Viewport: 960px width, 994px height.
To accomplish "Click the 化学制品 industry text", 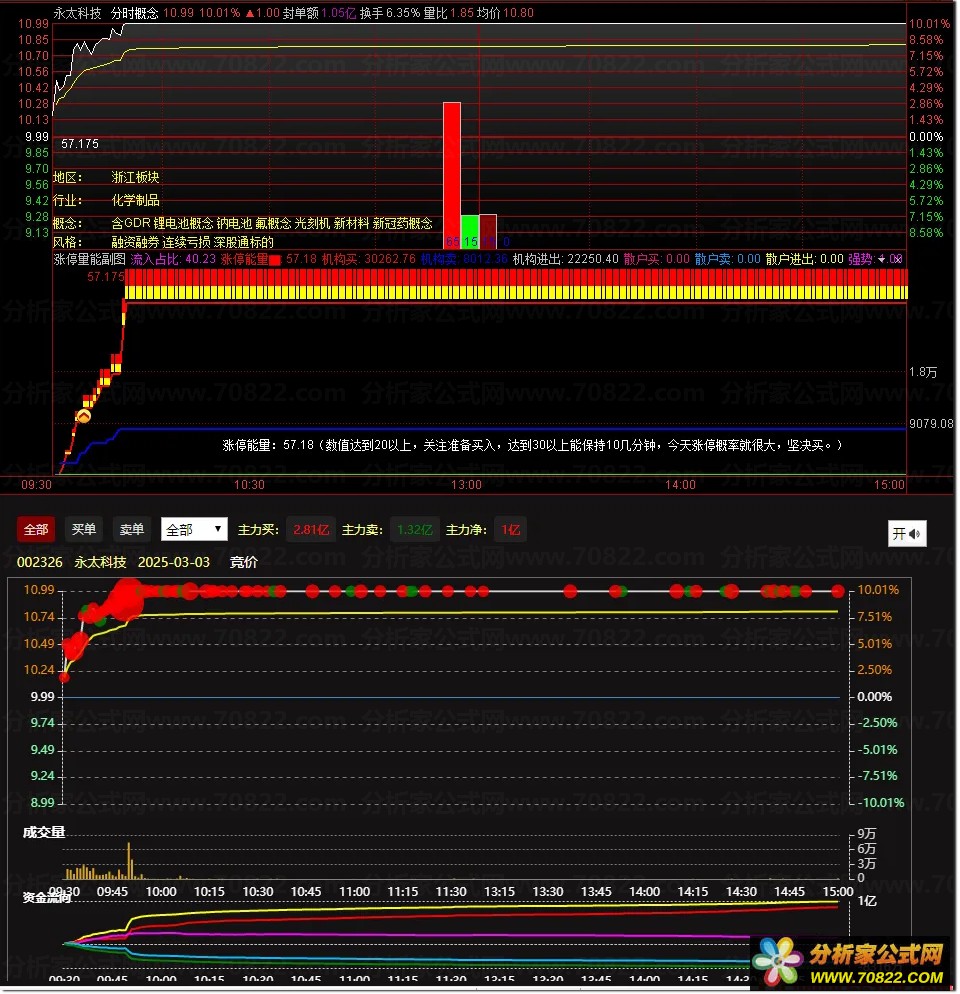I will coord(135,200).
